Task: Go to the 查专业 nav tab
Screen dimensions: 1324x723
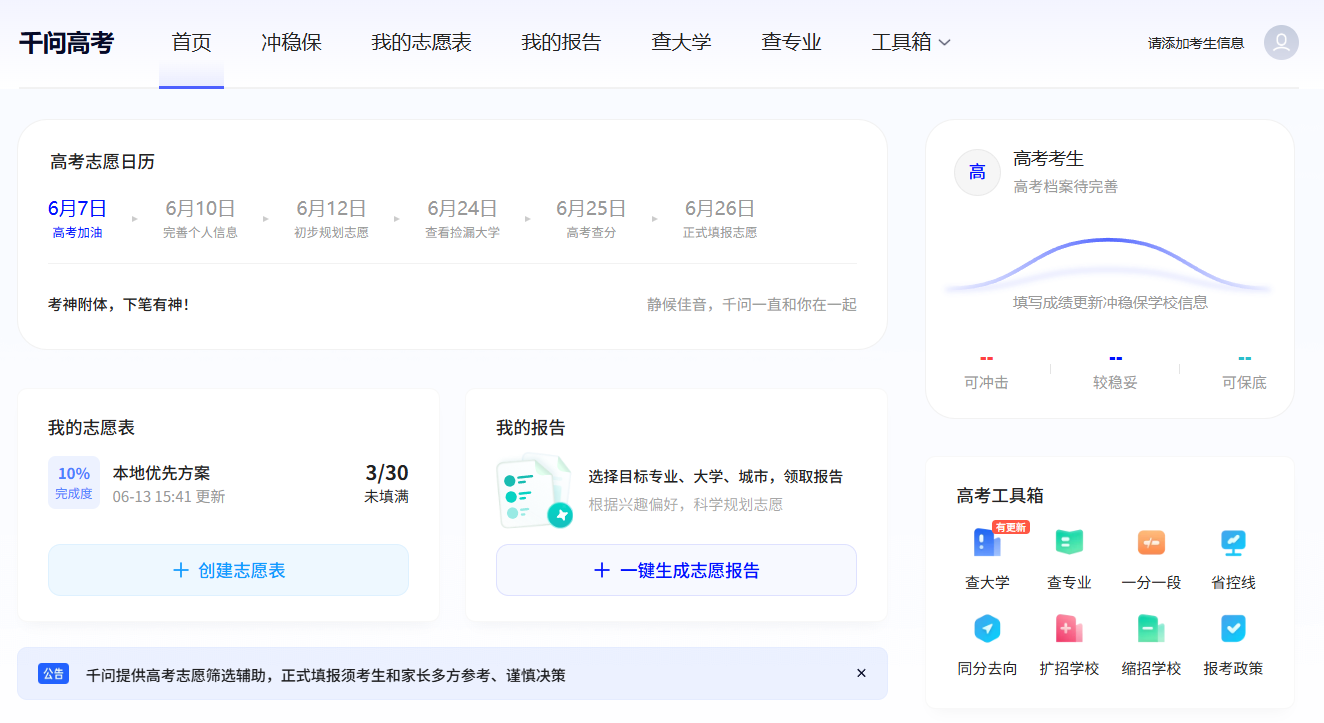Action: [x=791, y=42]
